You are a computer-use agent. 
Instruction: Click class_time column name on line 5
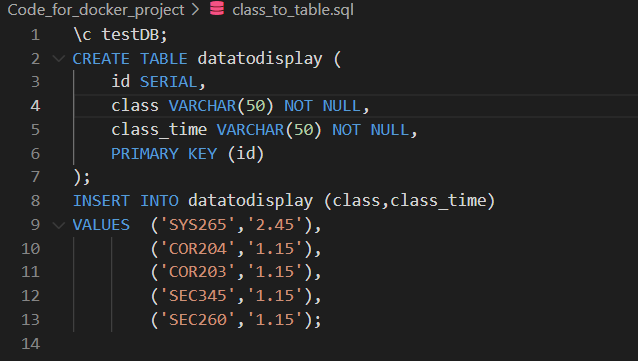coord(159,130)
